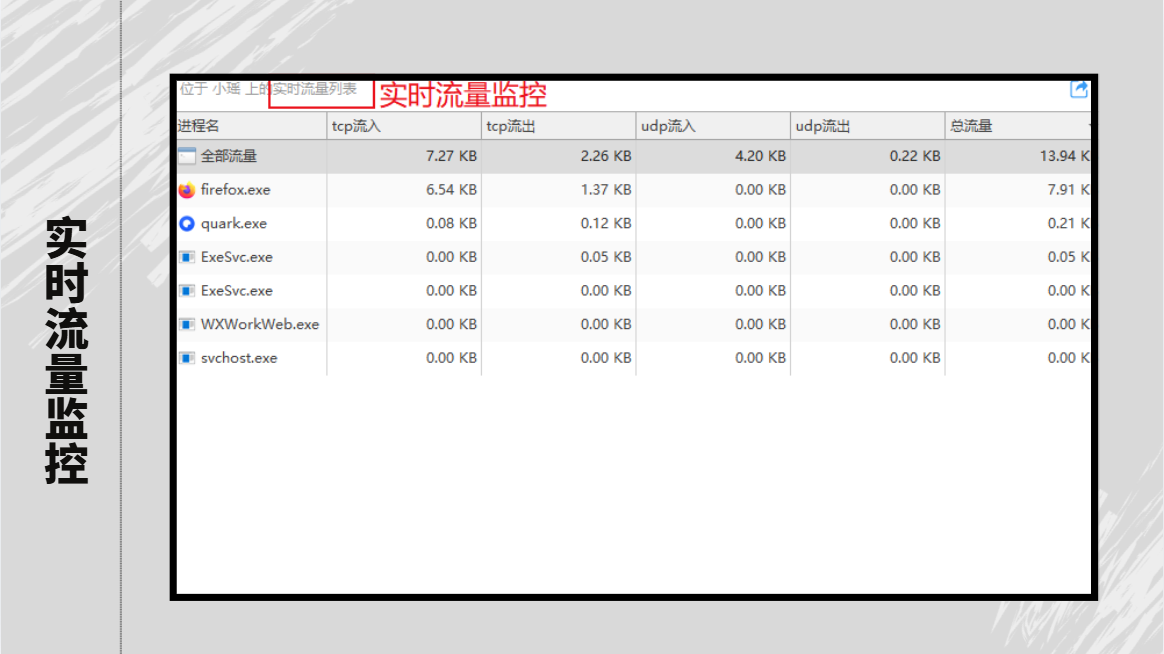Image resolution: width=1164 pixels, height=654 pixels.
Task: Sort by tcp流出 column header
Action: pos(558,126)
